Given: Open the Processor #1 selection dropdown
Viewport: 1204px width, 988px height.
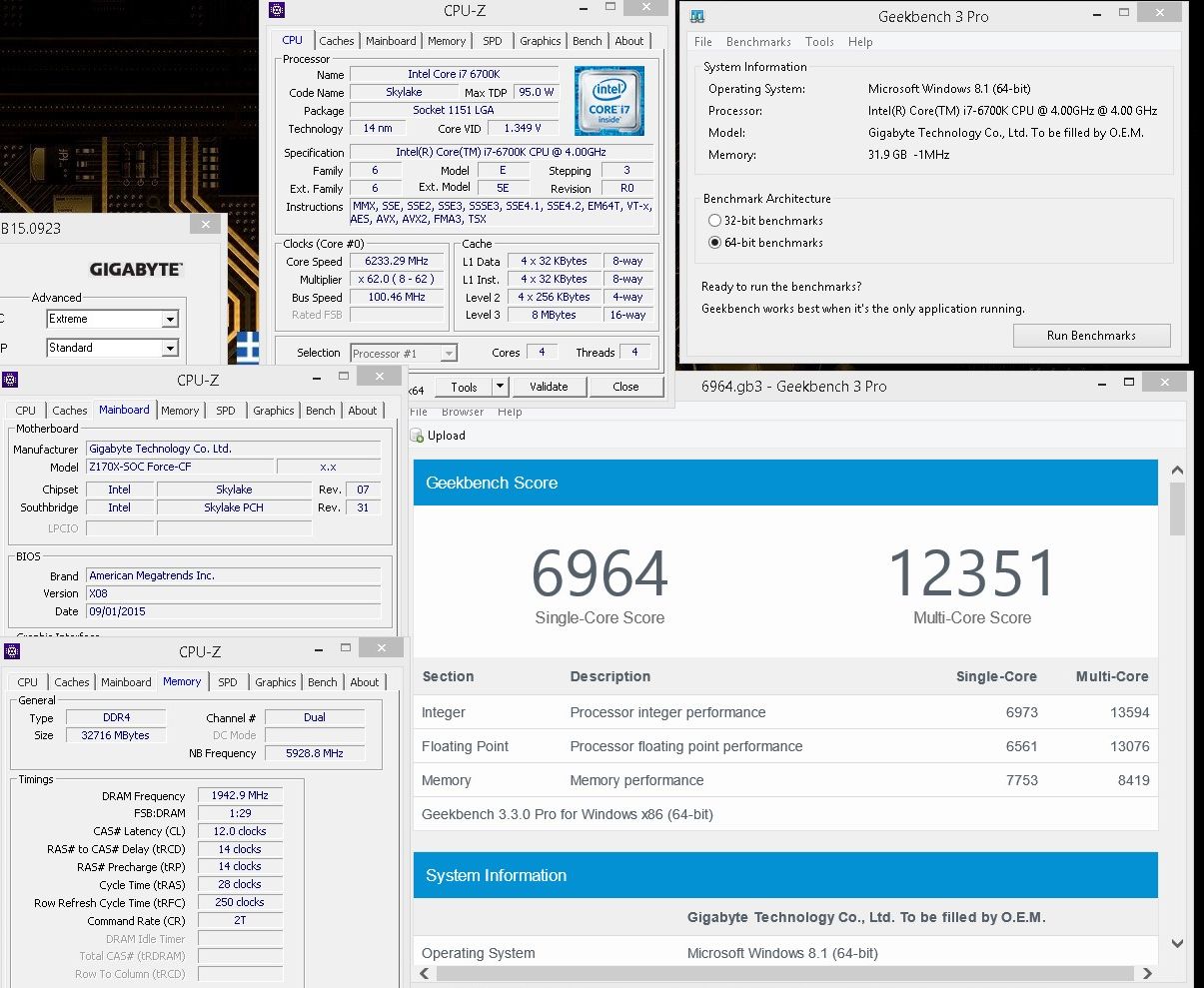Looking at the screenshot, I should tap(404, 353).
